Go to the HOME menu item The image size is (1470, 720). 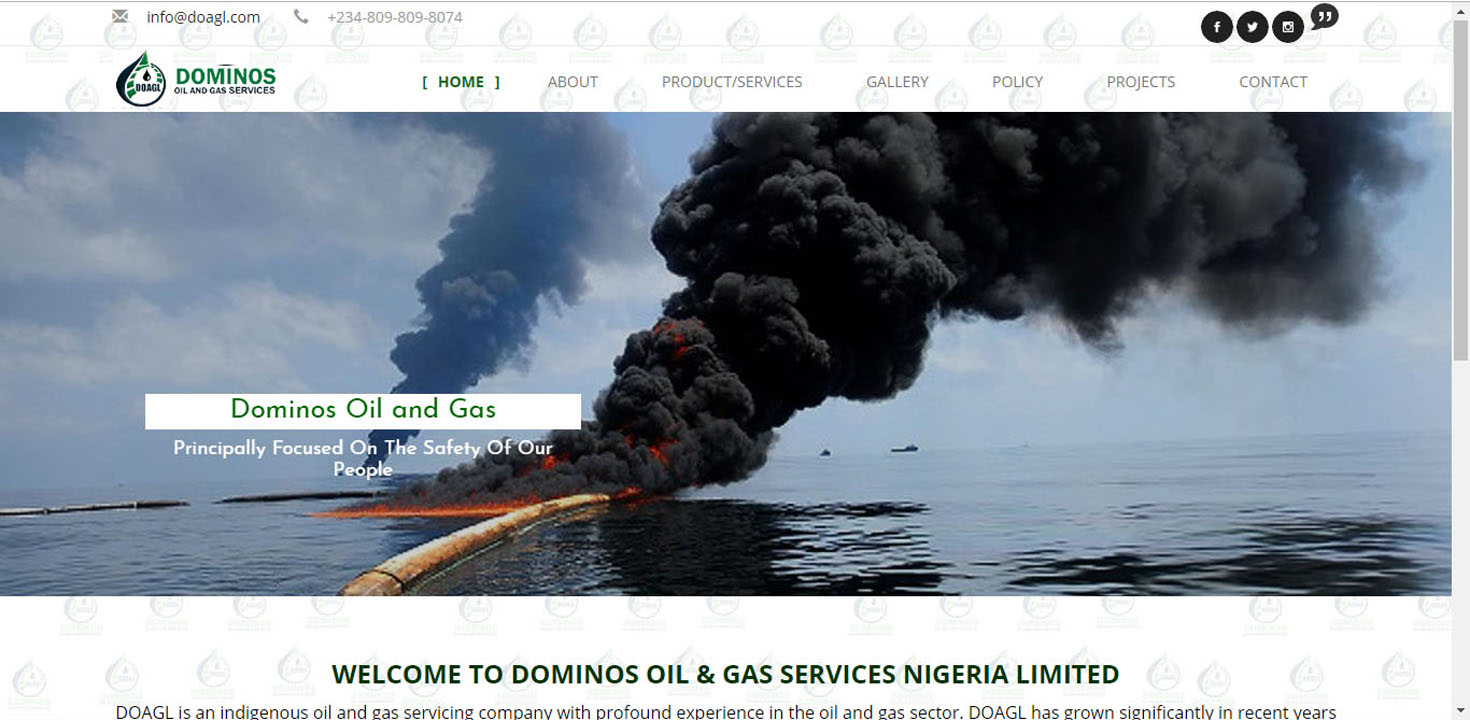pyautogui.click(x=461, y=82)
